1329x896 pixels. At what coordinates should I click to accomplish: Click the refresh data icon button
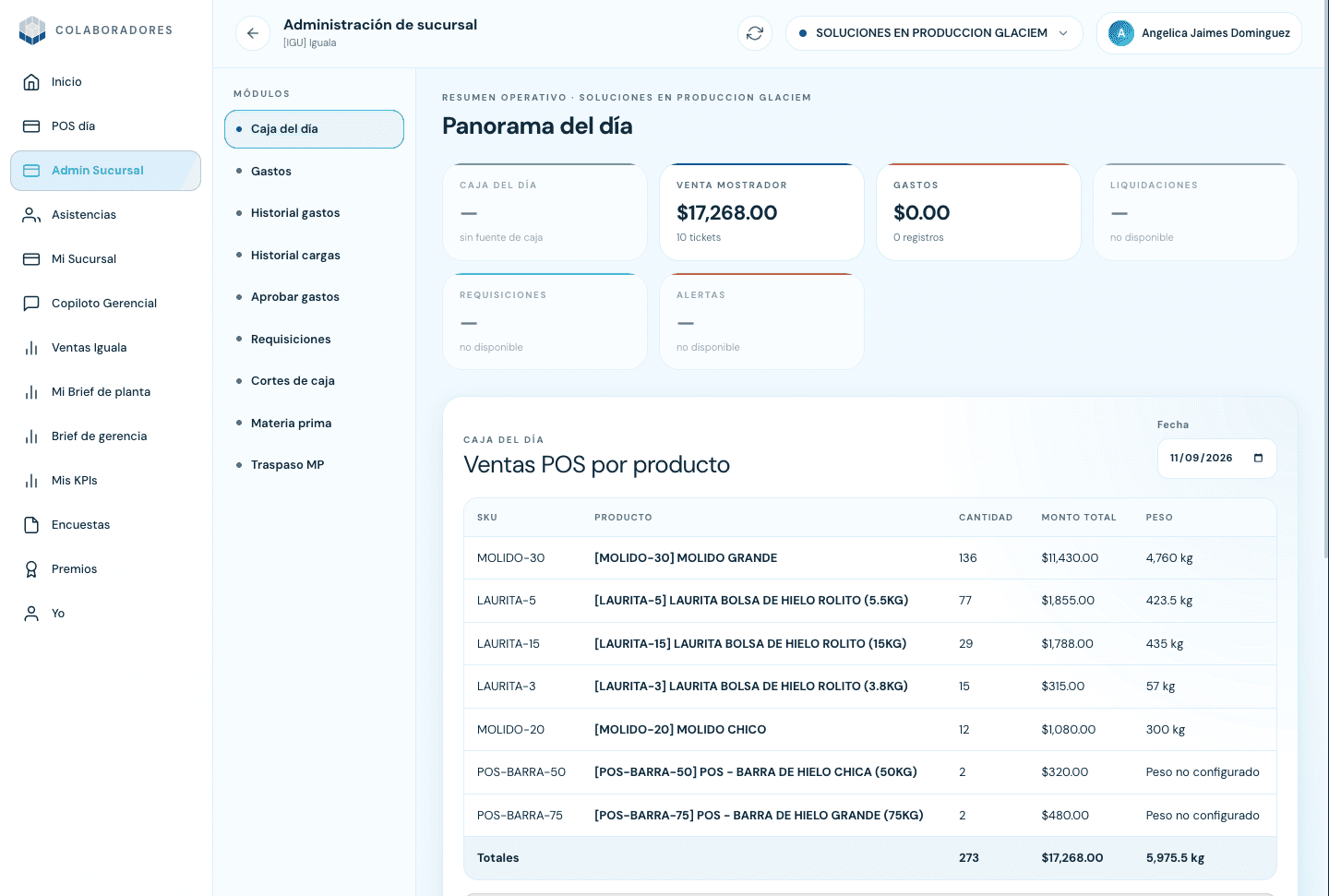tap(755, 33)
